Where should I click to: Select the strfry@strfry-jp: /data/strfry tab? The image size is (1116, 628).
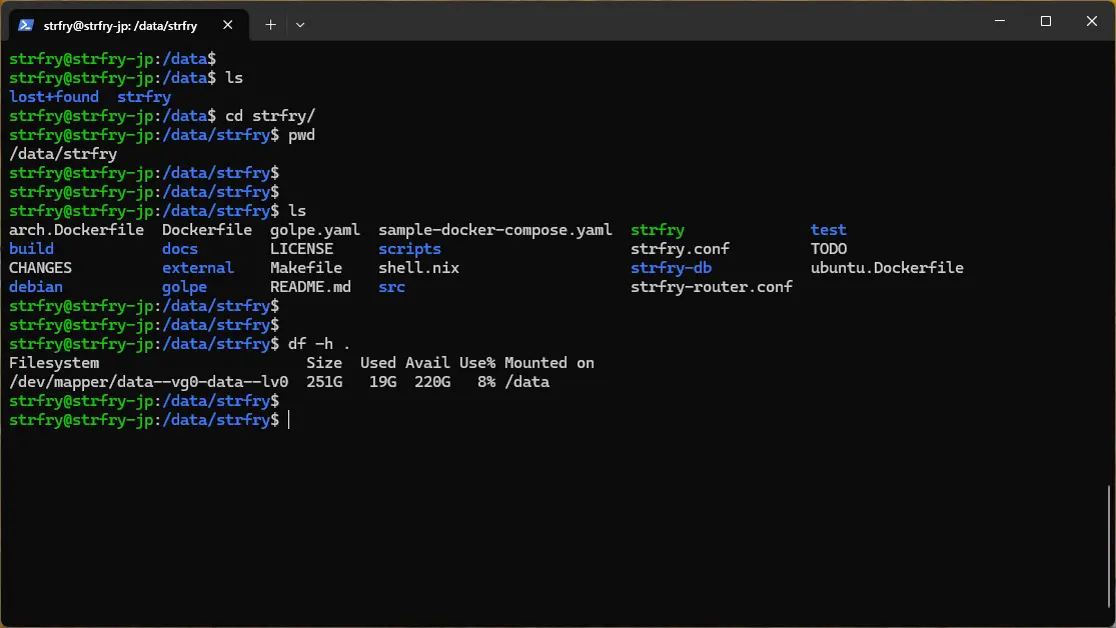120,25
